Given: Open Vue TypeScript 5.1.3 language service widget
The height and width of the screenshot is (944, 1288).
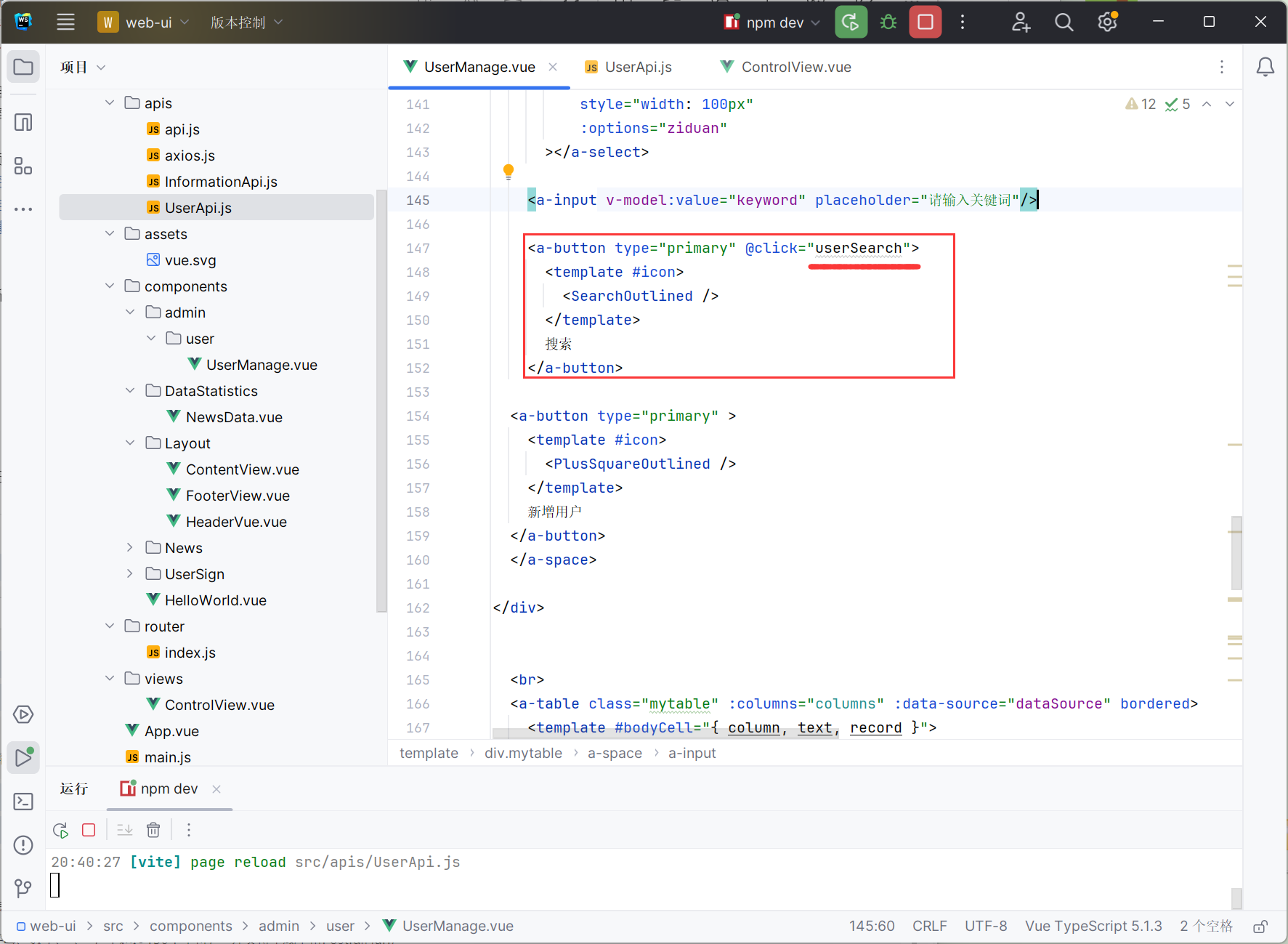Looking at the screenshot, I should (1093, 926).
